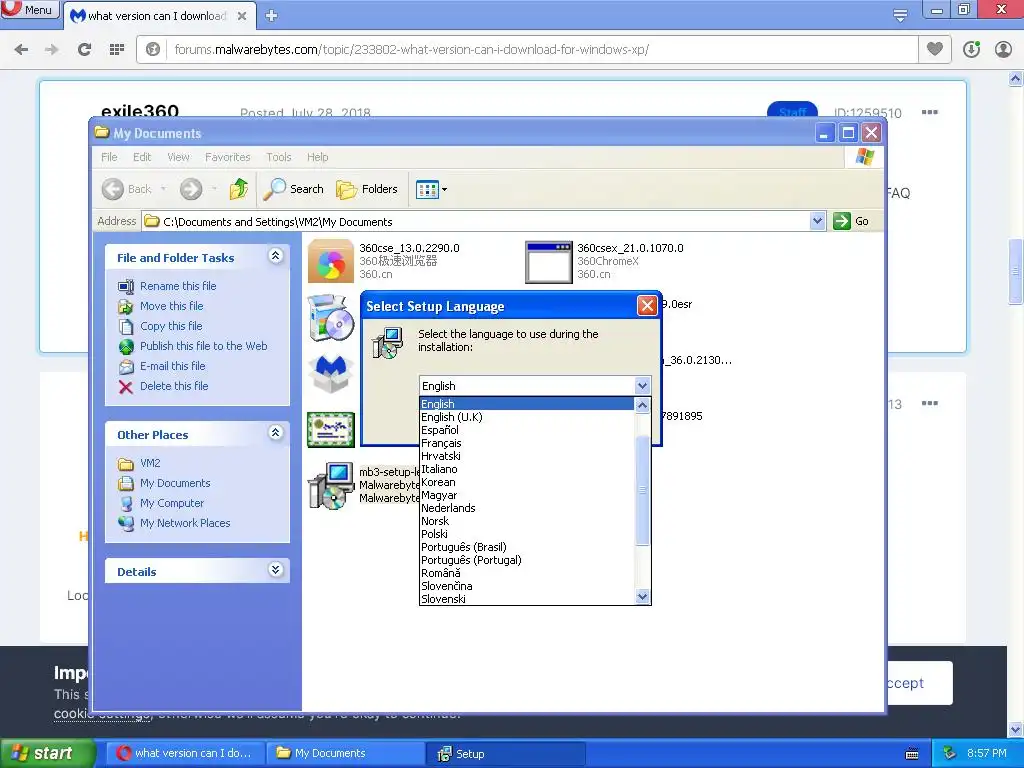Open Opera downloads icon
Viewport: 1024px width, 768px height.
tap(971, 49)
